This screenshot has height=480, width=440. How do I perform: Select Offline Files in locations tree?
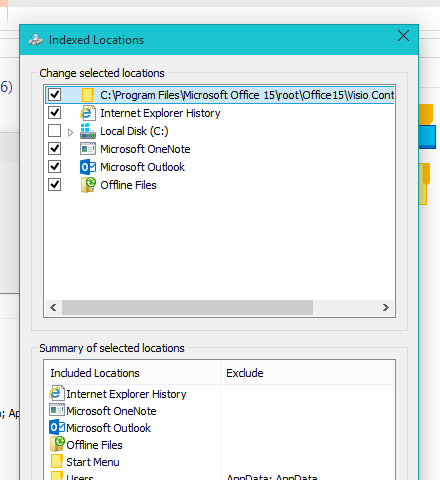(128, 185)
